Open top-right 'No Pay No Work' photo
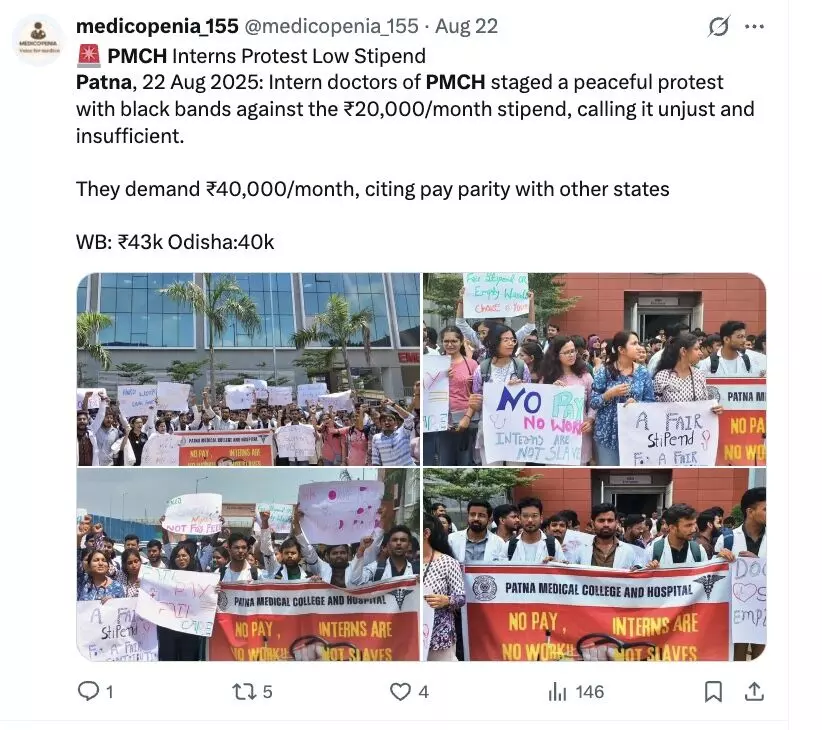This screenshot has width=822, height=730. (x=594, y=369)
